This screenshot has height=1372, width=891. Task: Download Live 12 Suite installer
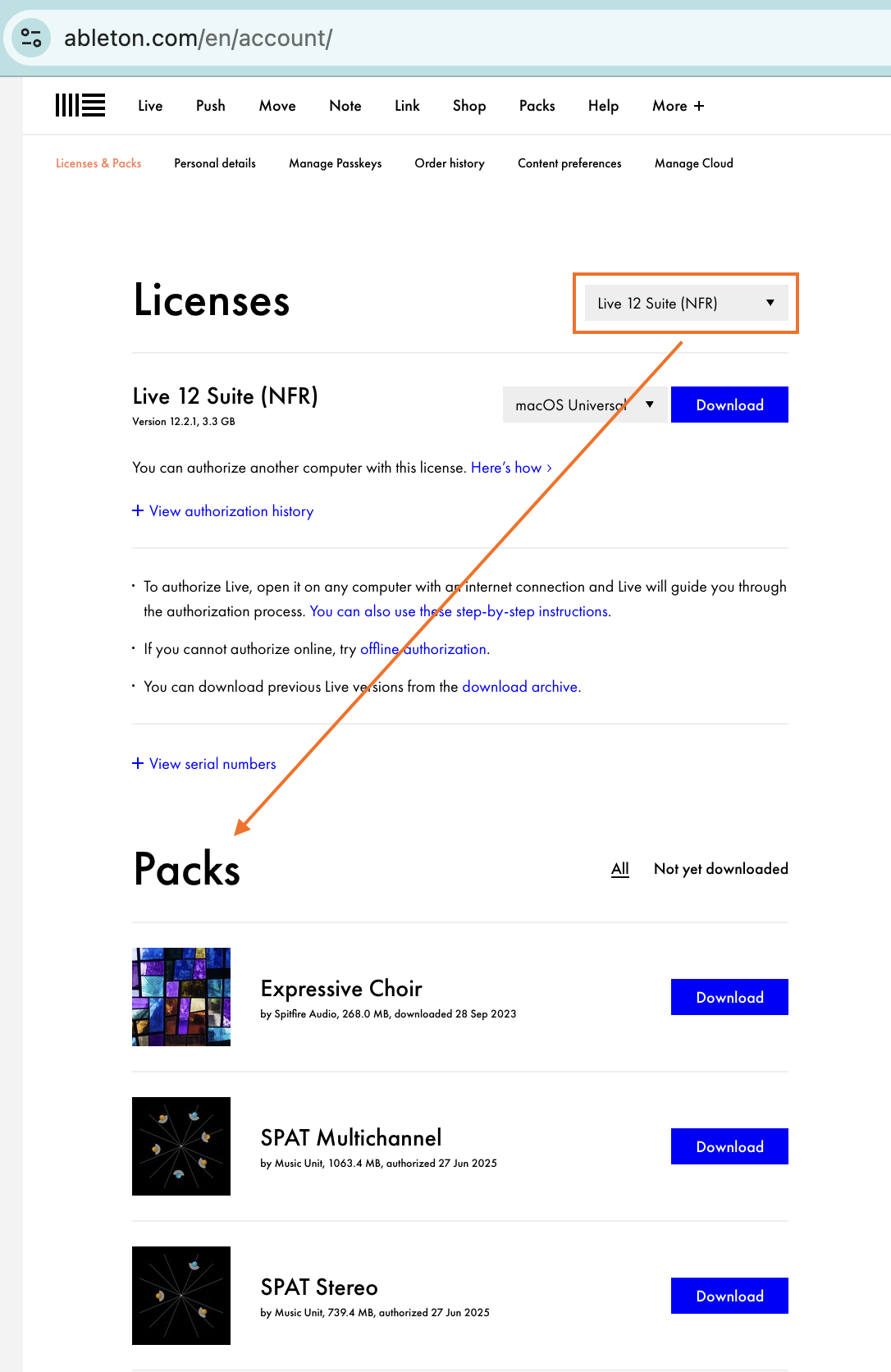click(729, 405)
